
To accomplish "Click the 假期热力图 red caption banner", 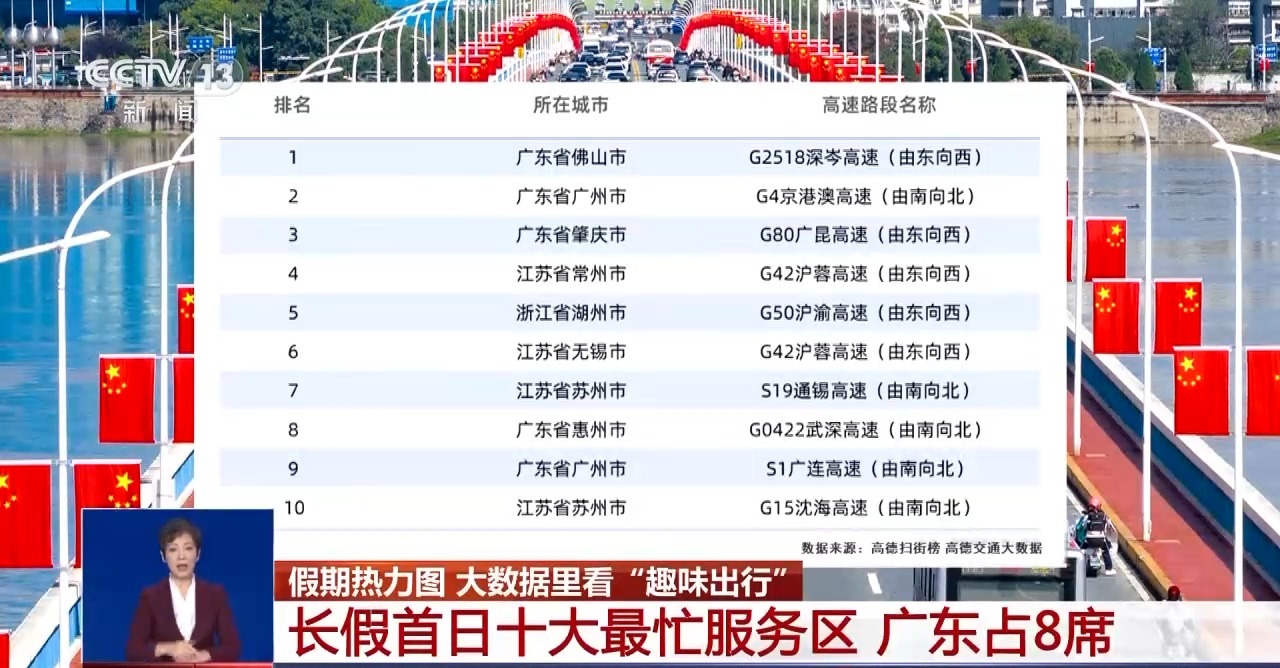I will pos(538,581).
